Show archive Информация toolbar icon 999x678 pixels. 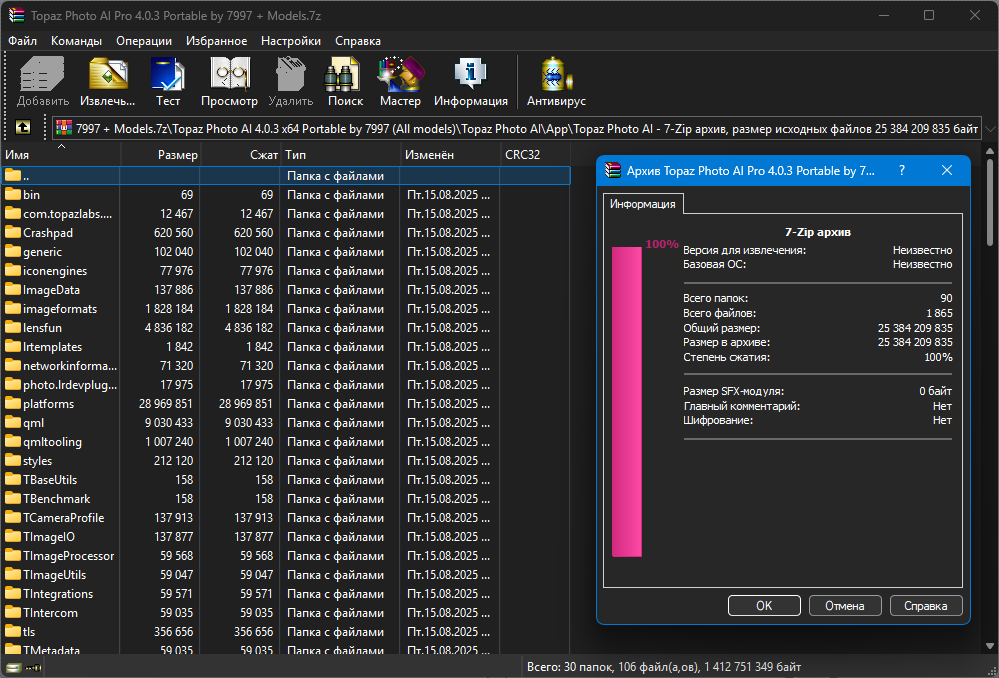[x=470, y=74]
